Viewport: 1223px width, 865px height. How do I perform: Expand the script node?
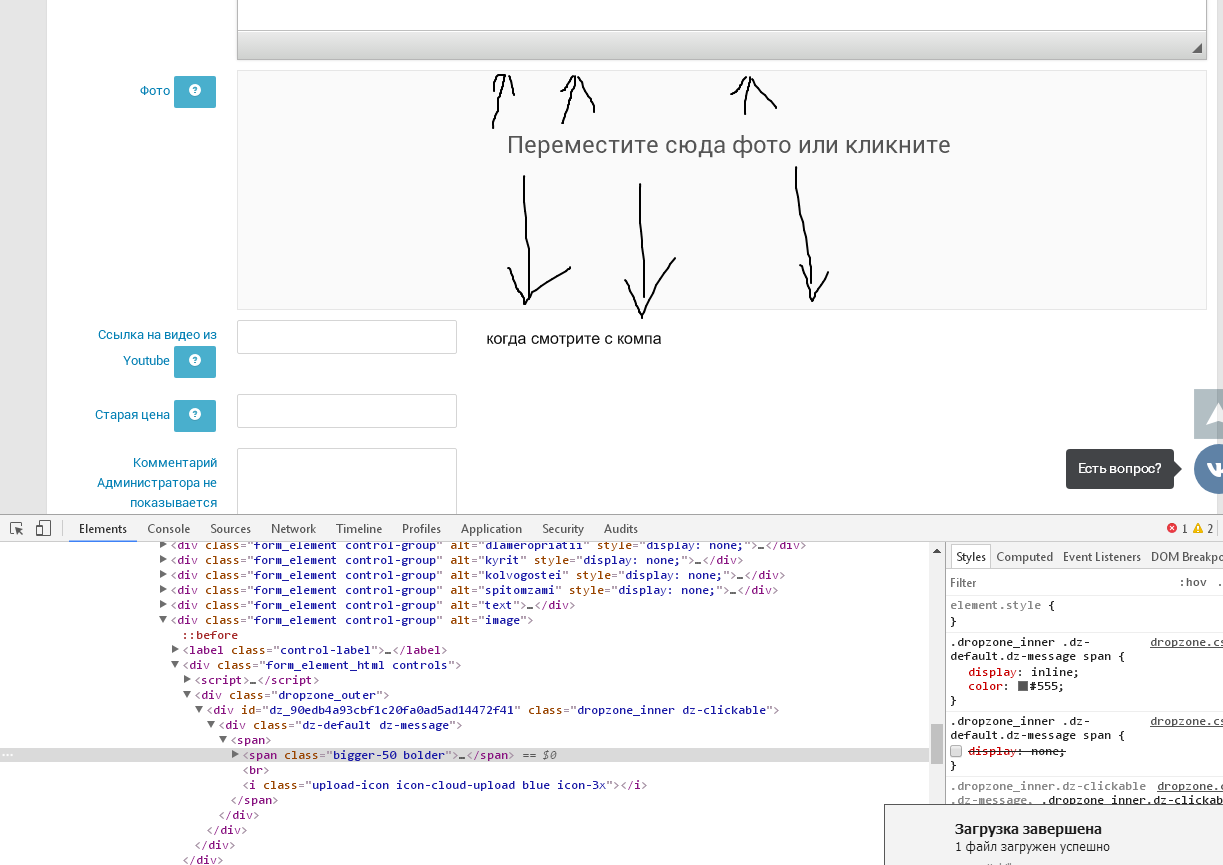[x=187, y=680]
